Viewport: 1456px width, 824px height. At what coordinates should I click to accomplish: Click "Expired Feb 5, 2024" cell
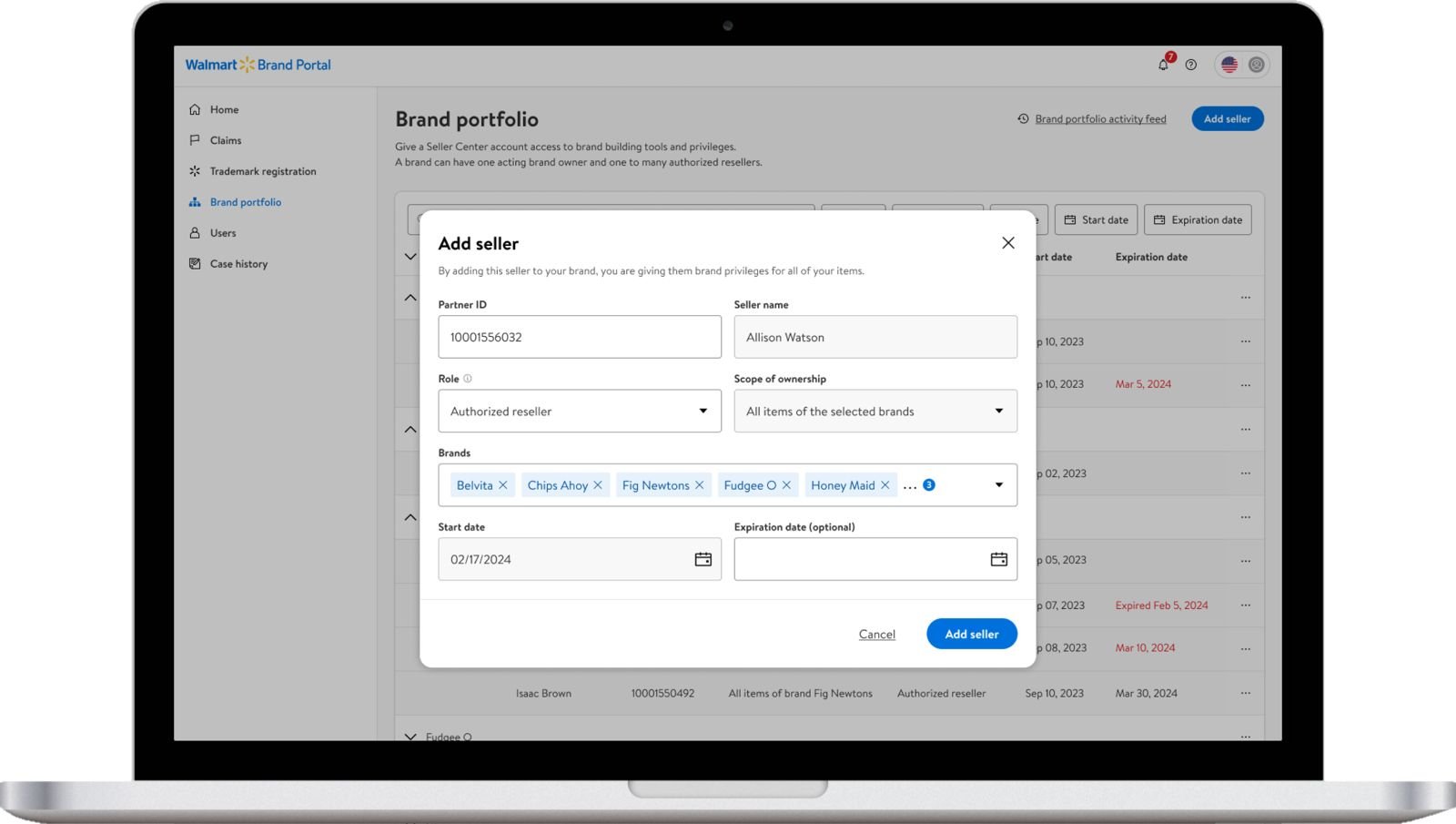(x=1162, y=605)
